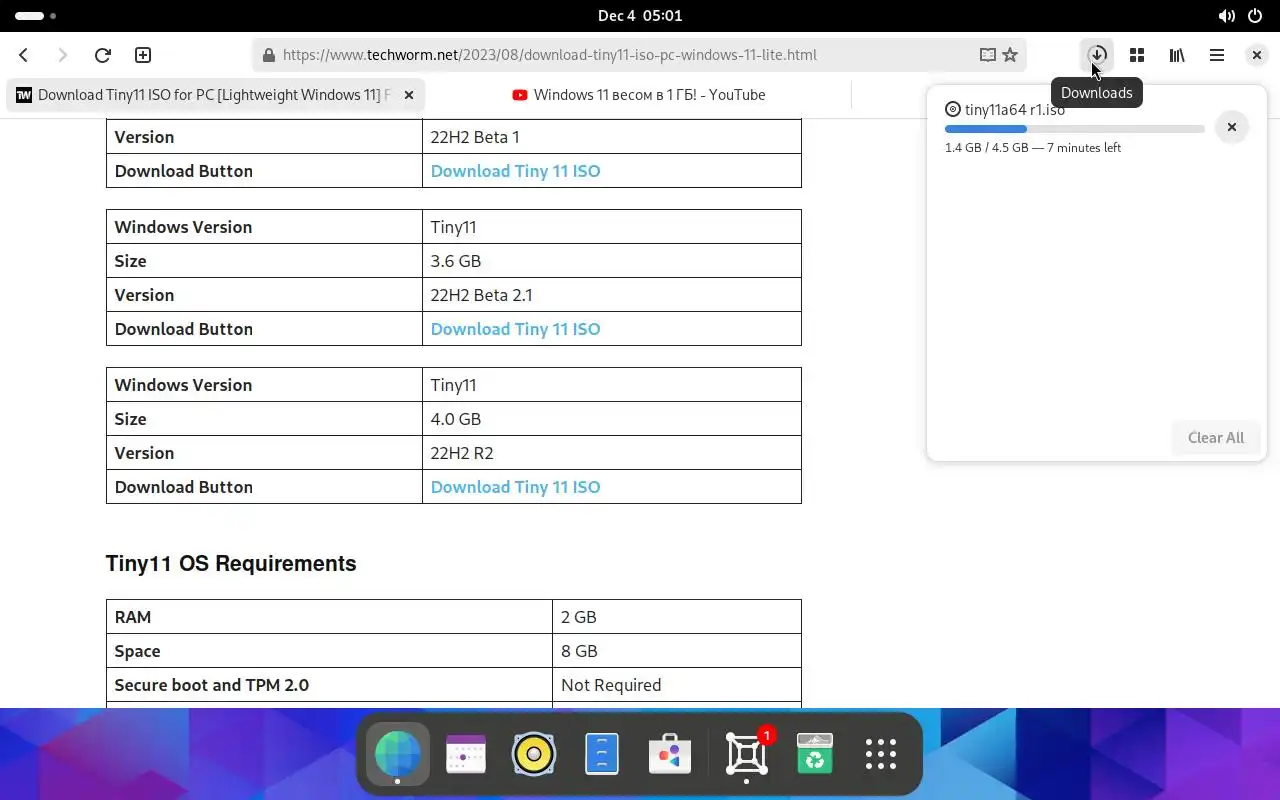Click the 22H2 R2 version cell

612,453
